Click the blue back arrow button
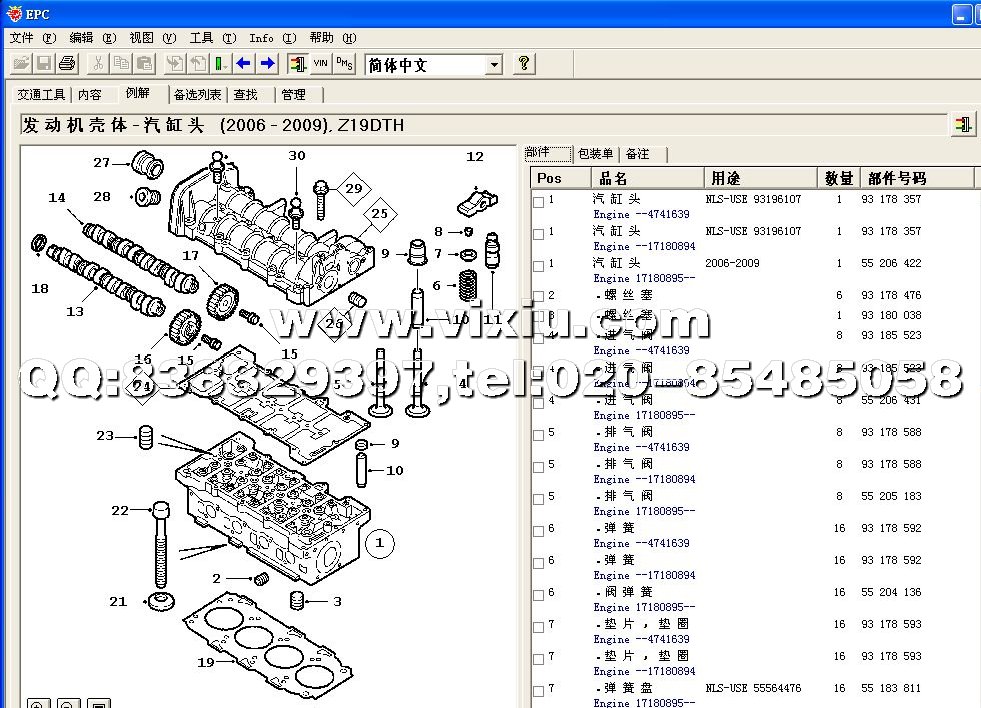 [243, 64]
